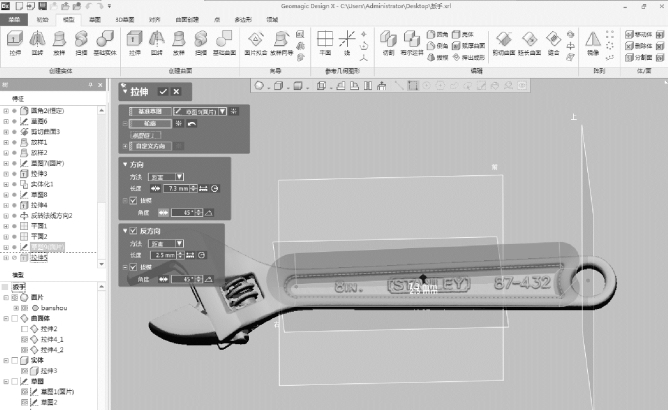Image resolution: width=668 pixels, height=410 pixels.
Task: Launch the 面片拟合 mesh fit wizard
Action: pyautogui.click(x=256, y=43)
